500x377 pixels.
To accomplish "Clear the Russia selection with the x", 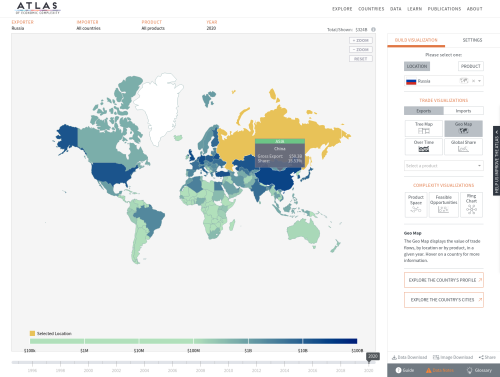I will coord(473,81).
